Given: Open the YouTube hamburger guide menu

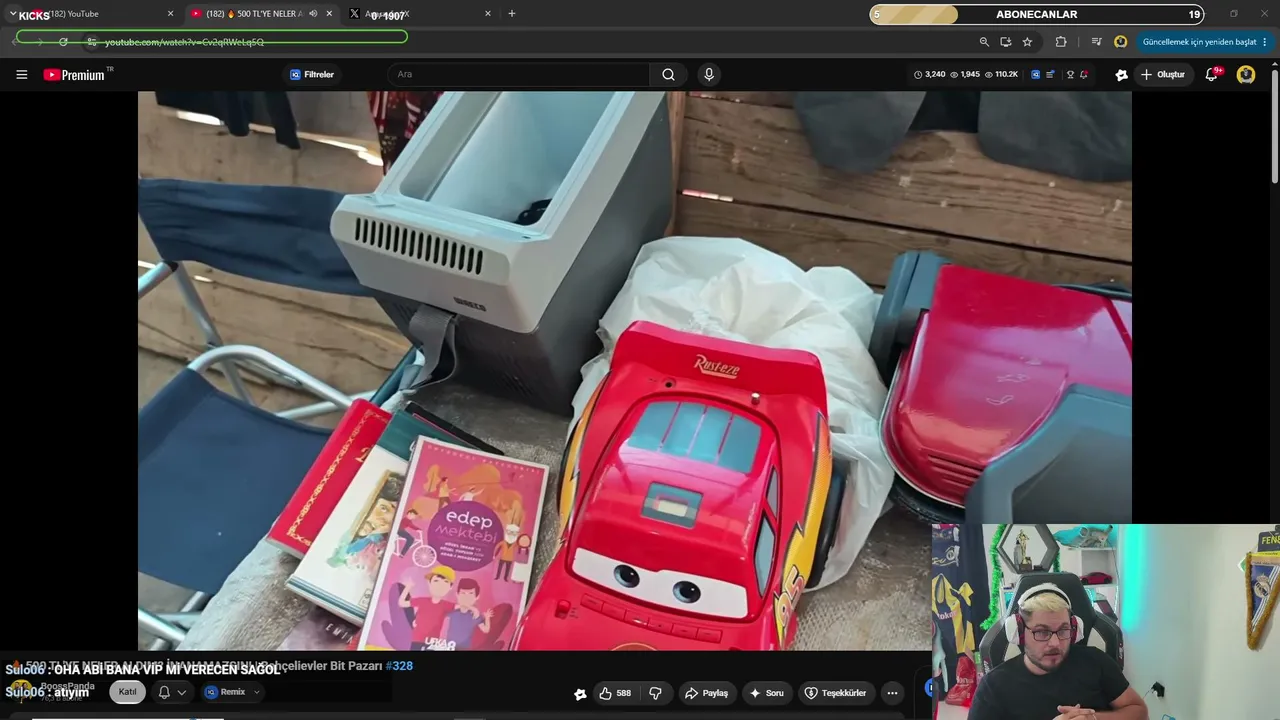Looking at the screenshot, I should (x=21, y=75).
